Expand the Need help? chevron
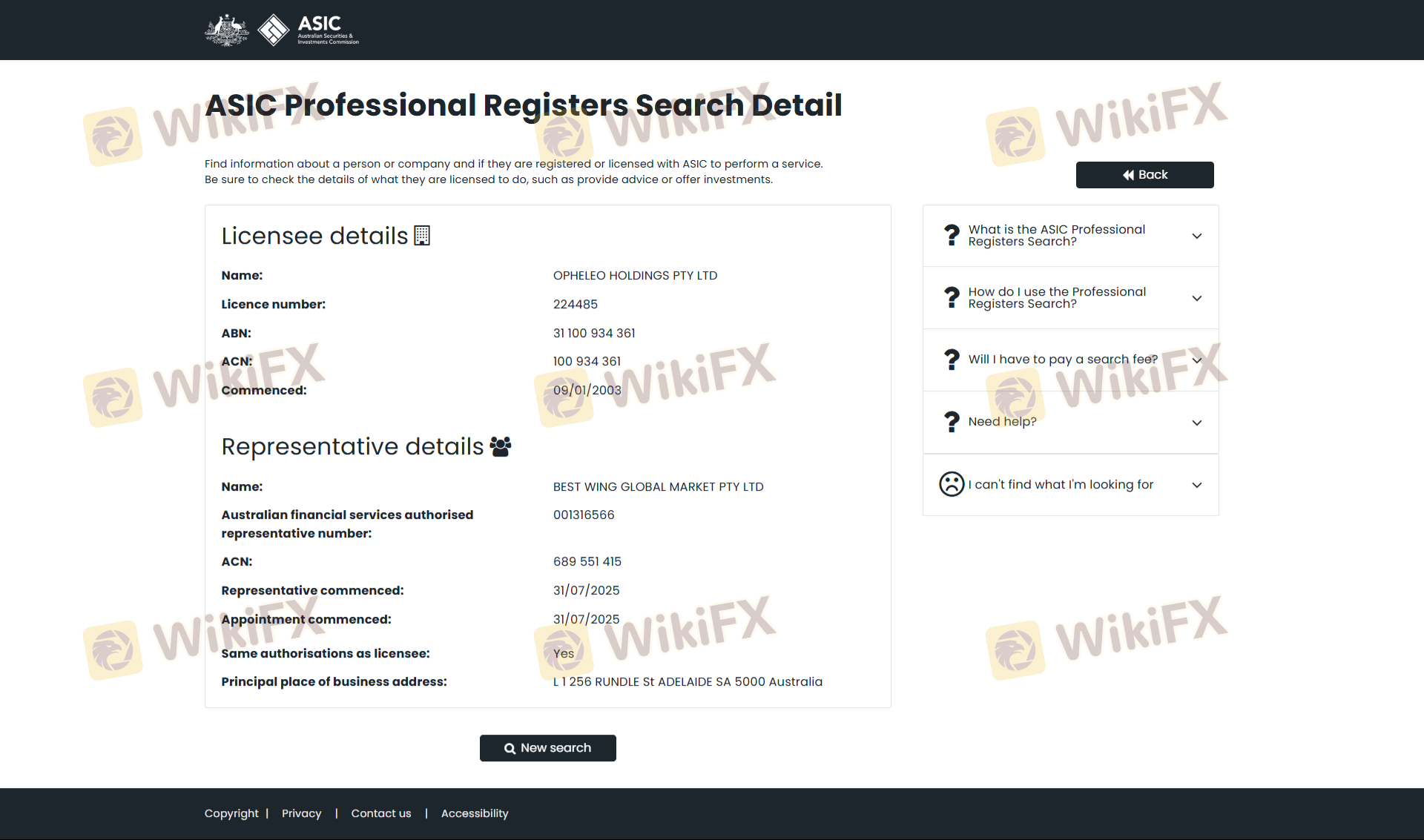 coord(1196,423)
